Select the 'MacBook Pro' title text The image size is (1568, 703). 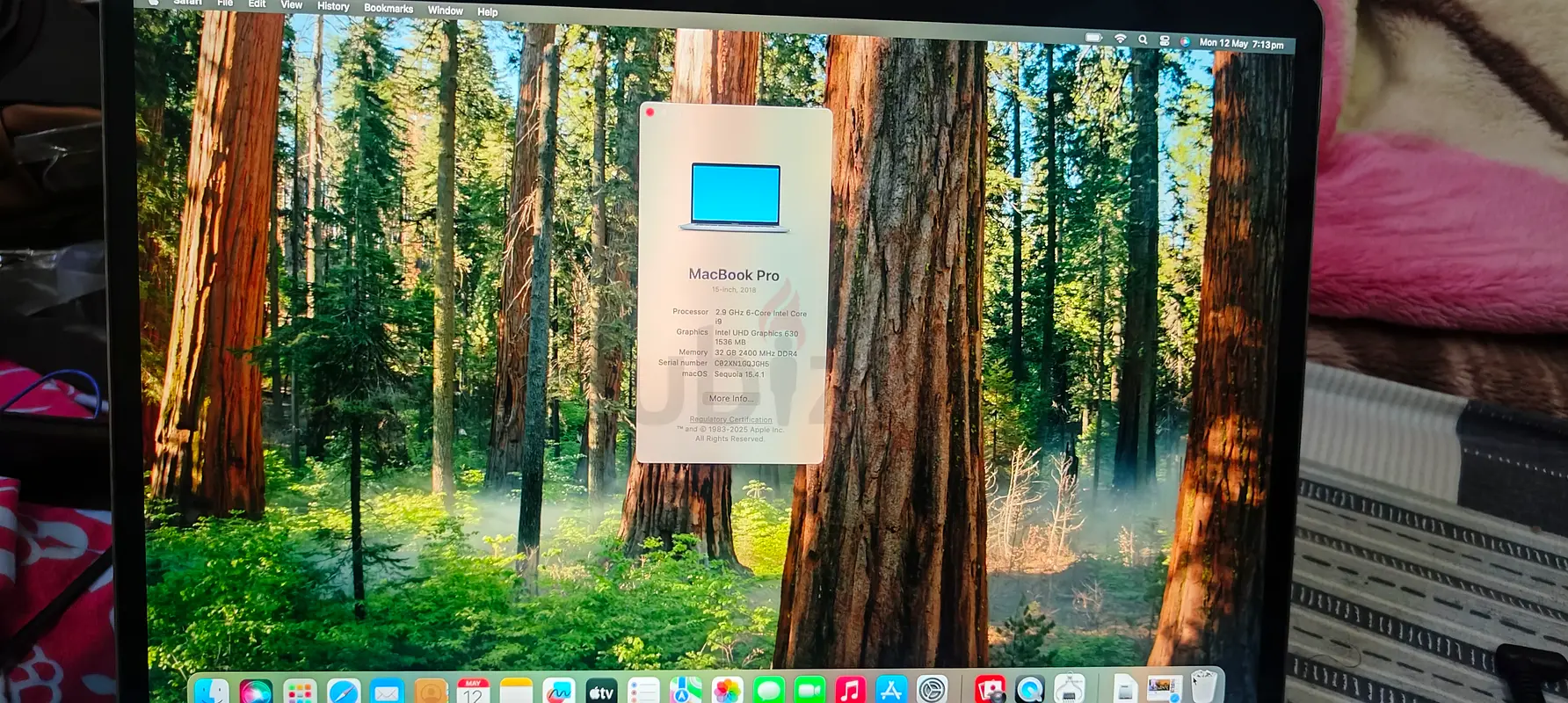(734, 275)
